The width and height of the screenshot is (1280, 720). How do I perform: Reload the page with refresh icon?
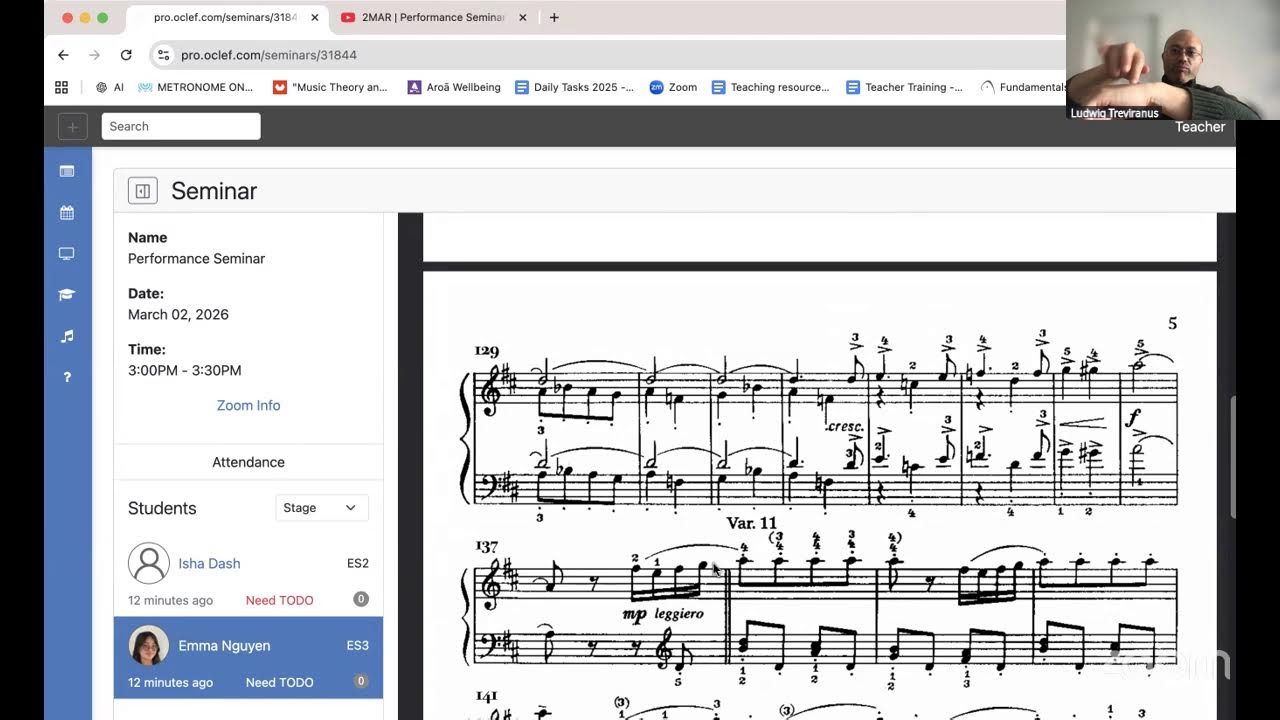126,55
